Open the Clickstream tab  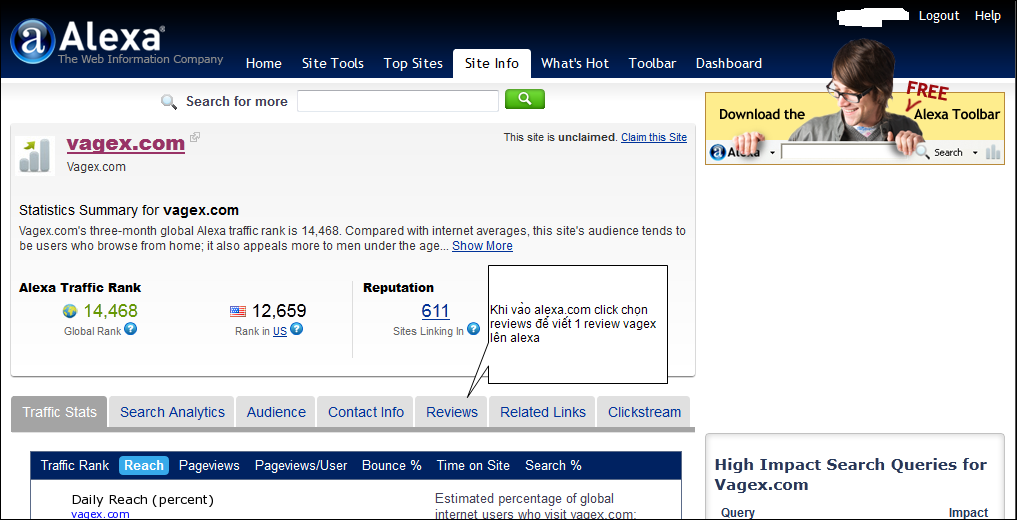tap(644, 412)
